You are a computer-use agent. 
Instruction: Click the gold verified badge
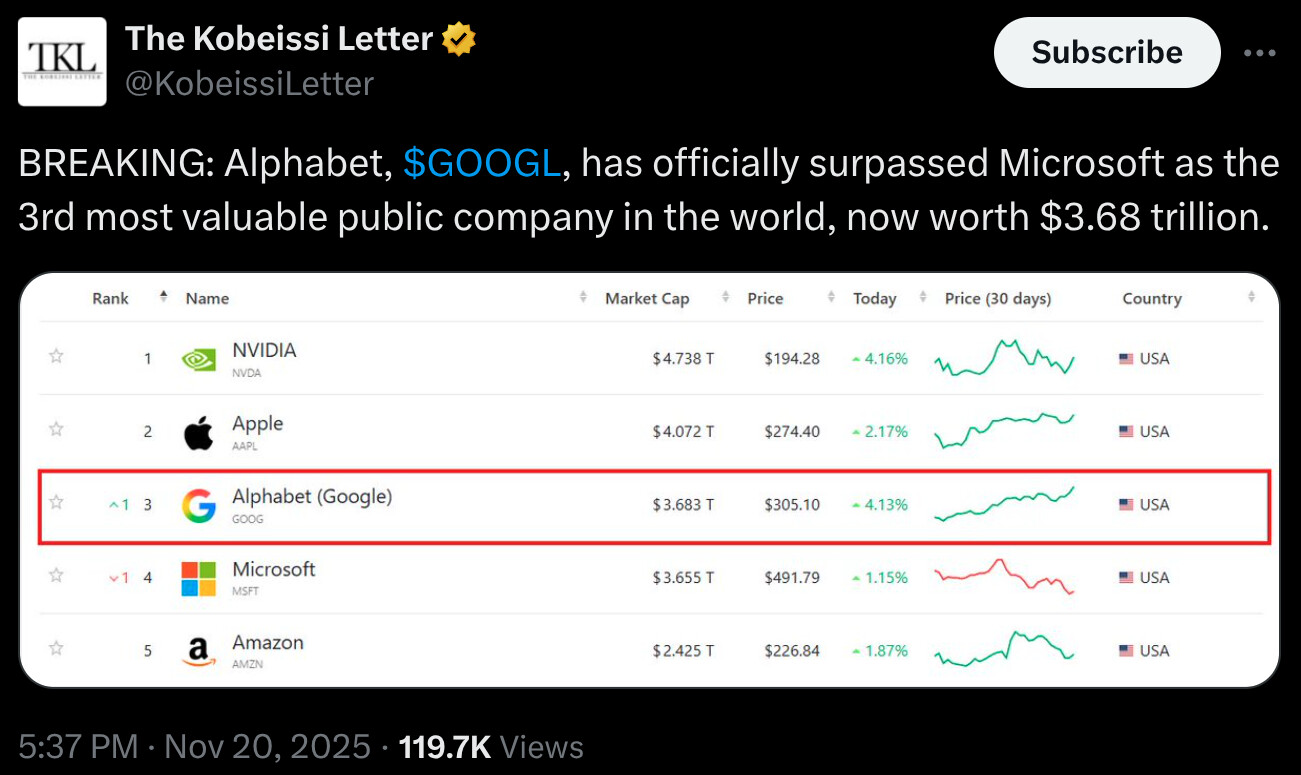tap(458, 40)
